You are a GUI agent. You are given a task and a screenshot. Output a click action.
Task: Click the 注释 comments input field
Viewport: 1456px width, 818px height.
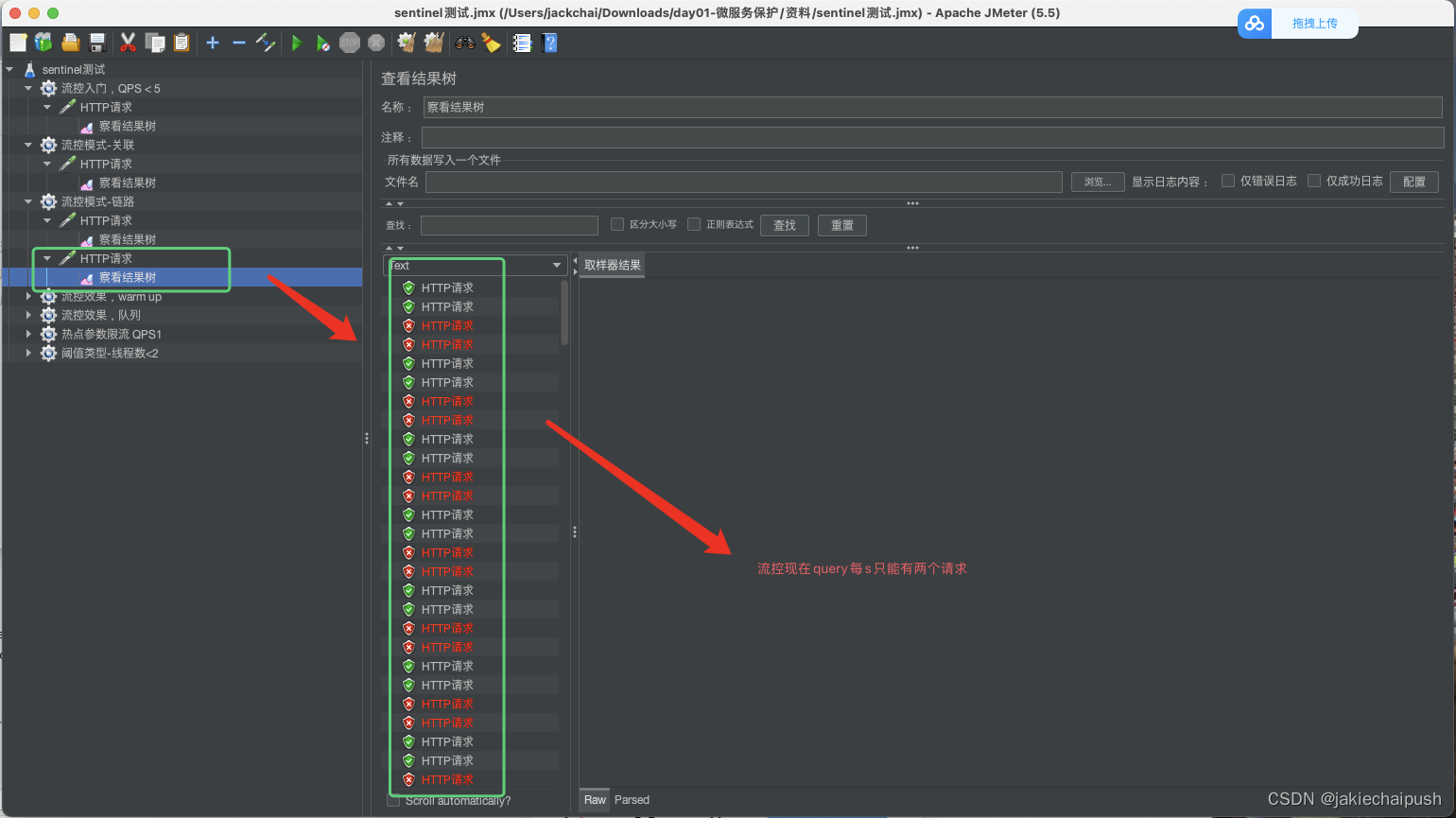click(x=932, y=137)
